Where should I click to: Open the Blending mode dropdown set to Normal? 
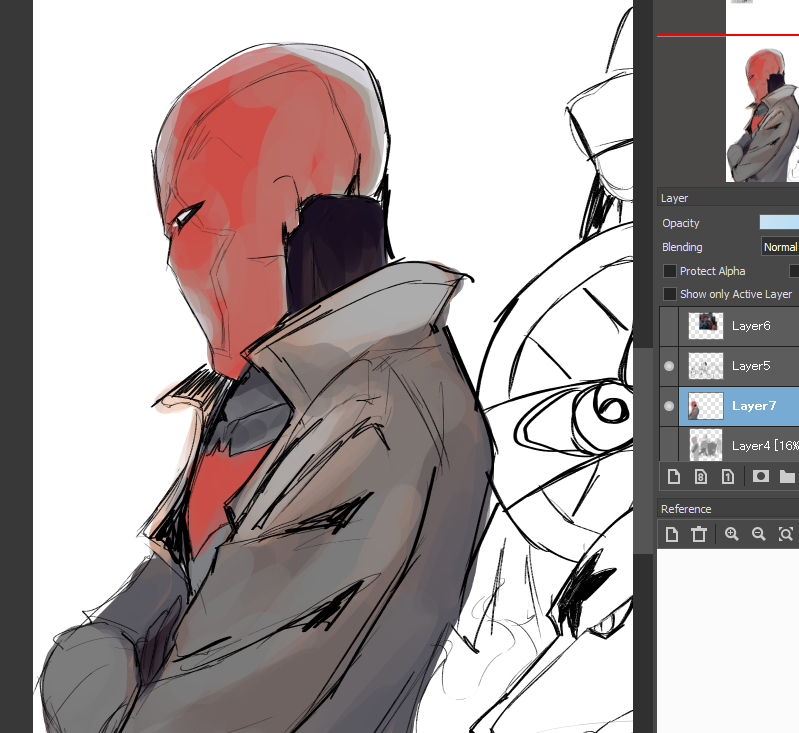click(x=780, y=247)
